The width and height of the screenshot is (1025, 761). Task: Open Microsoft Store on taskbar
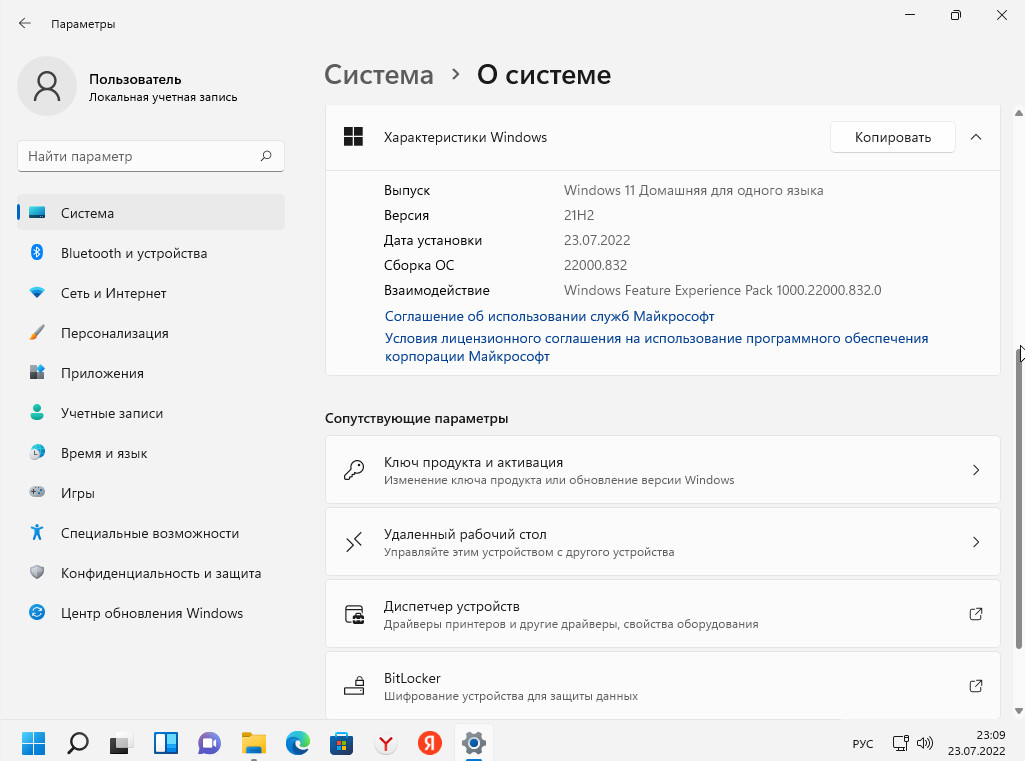pos(342,743)
